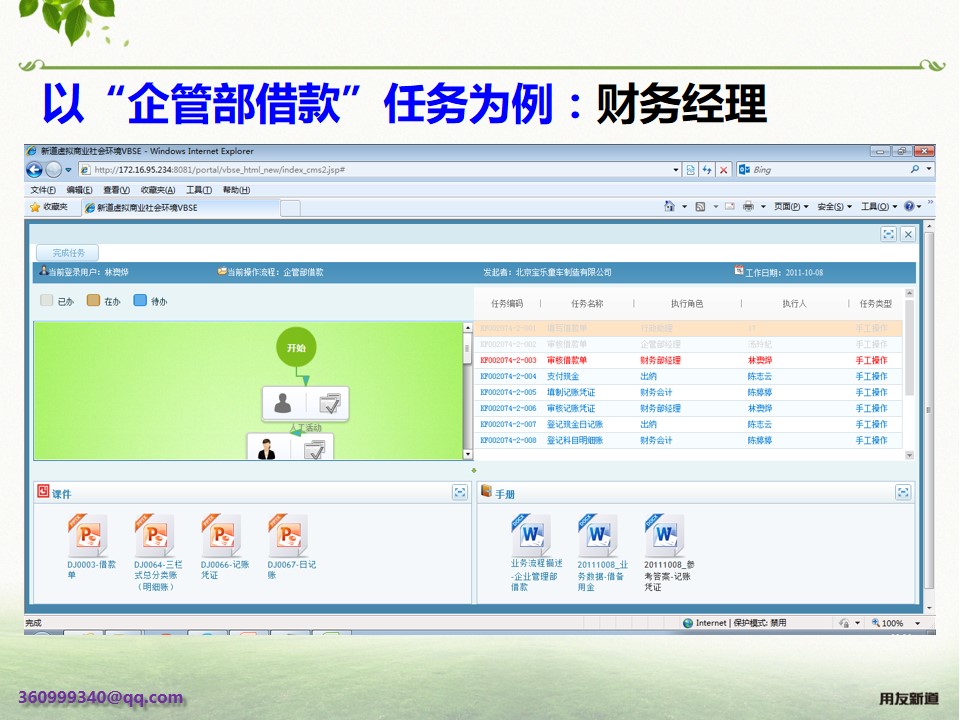Click the Favorites star icon
This screenshot has height=720, width=960.
pos(35,208)
